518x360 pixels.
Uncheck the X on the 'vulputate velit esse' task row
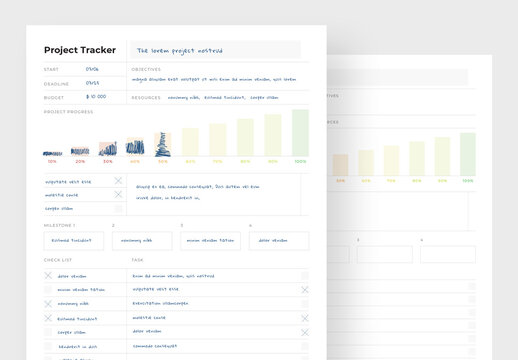tap(305, 290)
